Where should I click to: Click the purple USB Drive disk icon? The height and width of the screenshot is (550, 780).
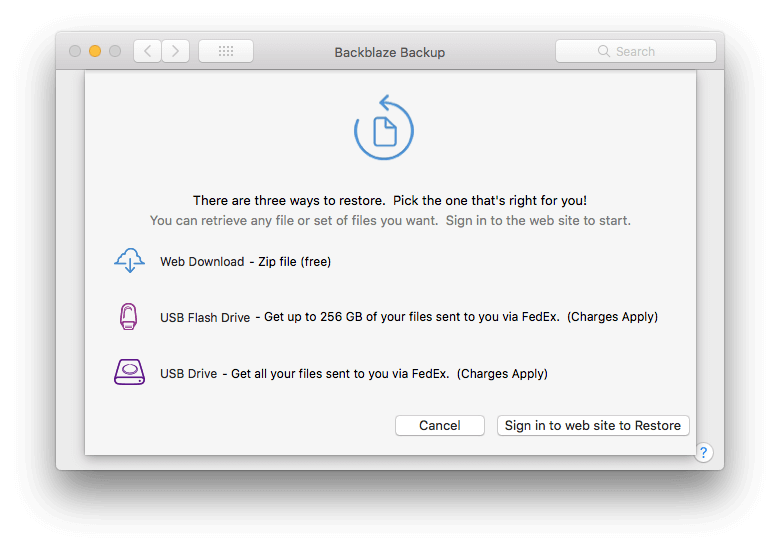(x=129, y=372)
